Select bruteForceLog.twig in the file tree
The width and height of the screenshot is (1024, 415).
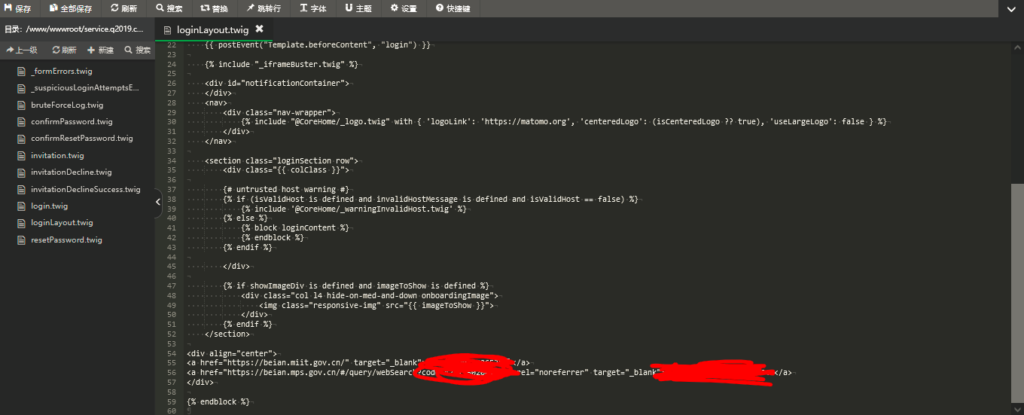click(66, 105)
